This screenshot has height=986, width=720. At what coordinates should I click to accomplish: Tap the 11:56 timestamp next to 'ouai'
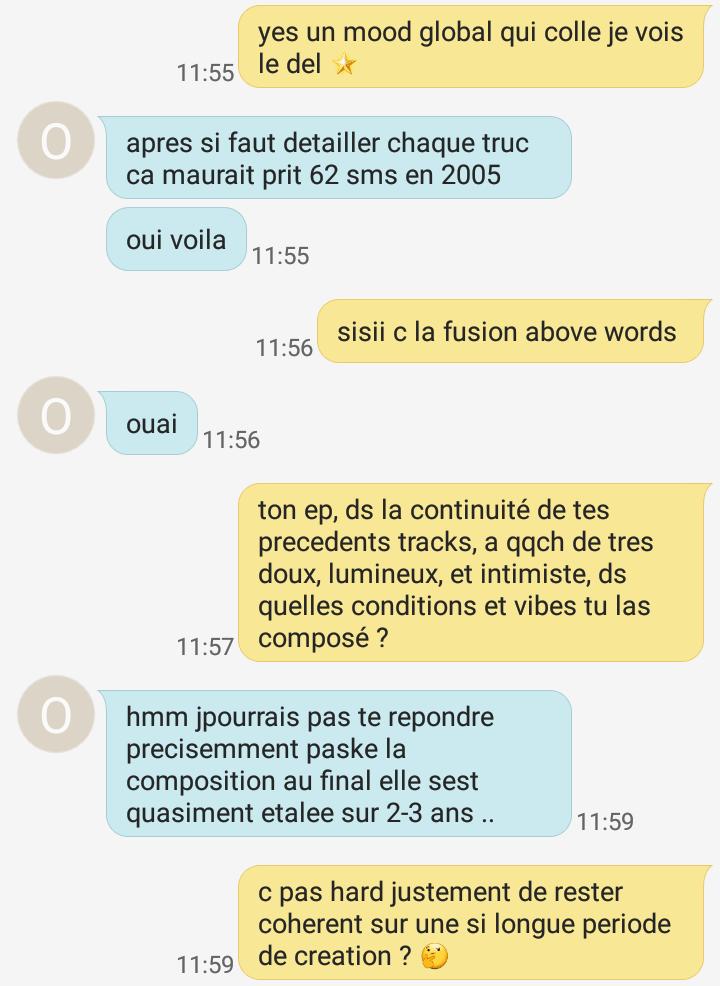[x=231, y=440]
